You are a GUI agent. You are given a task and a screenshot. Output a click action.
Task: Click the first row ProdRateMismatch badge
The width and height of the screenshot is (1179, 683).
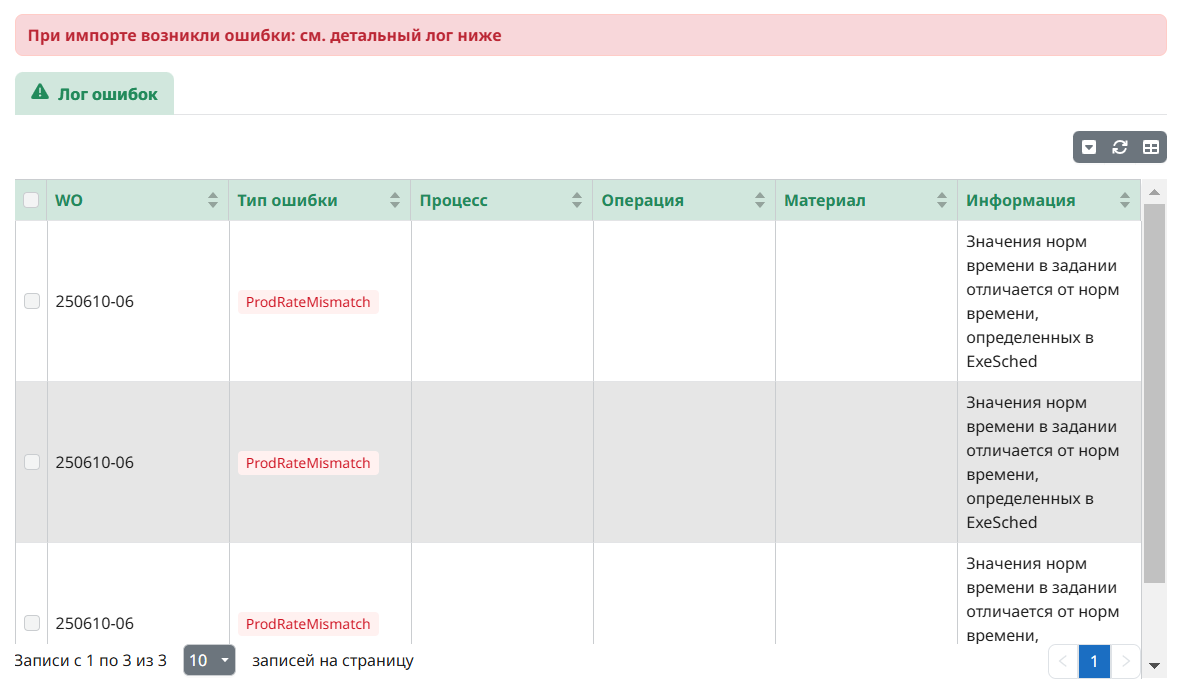(308, 302)
